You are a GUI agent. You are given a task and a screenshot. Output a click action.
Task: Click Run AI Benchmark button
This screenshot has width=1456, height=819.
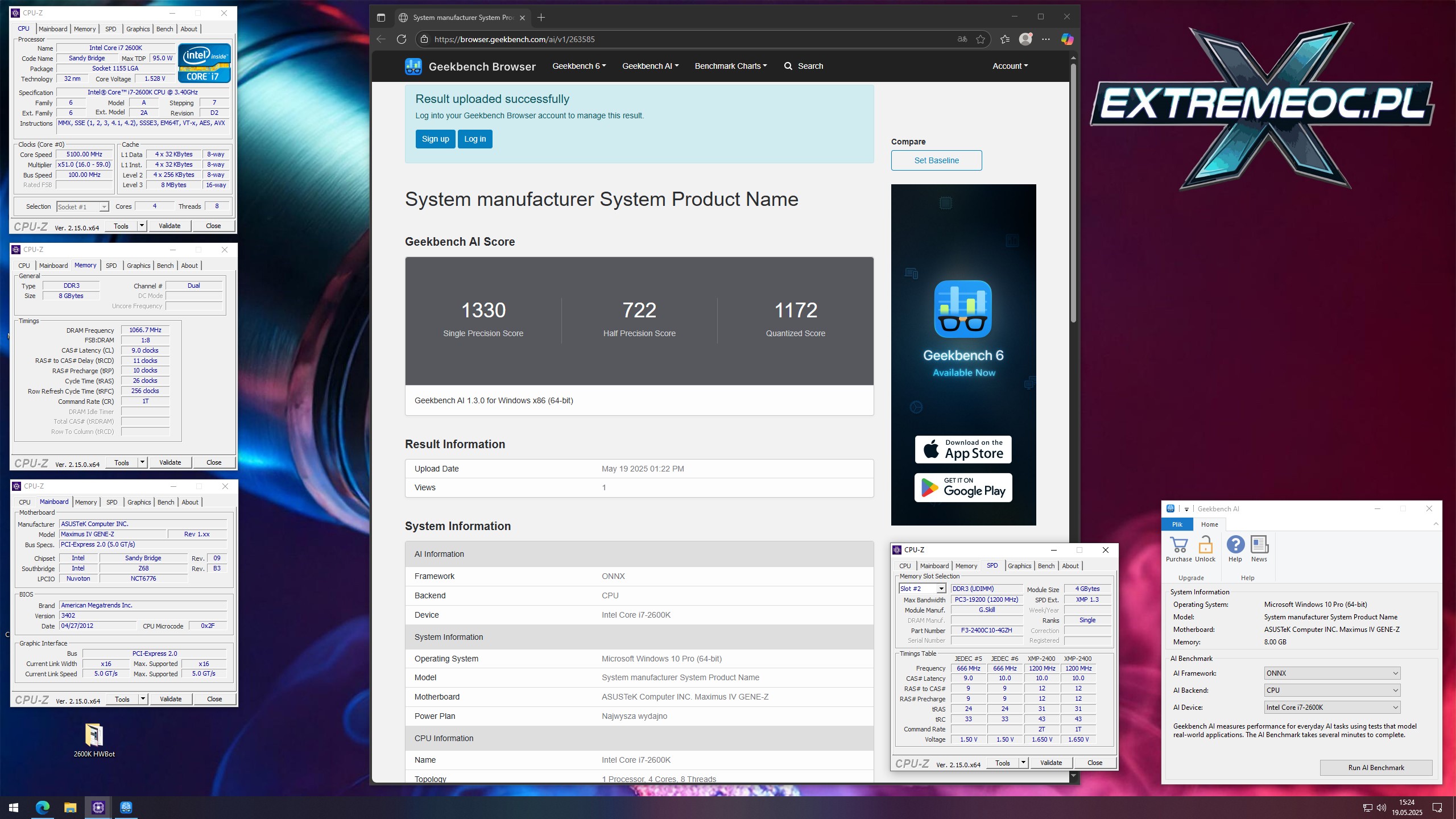(x=1376, y=767)
